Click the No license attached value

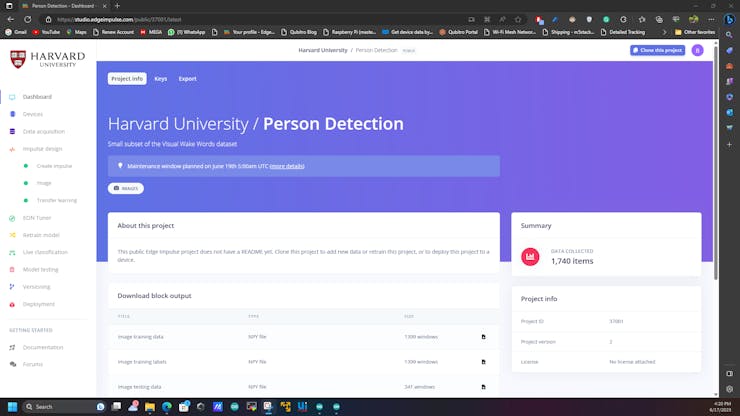(632, 362)
